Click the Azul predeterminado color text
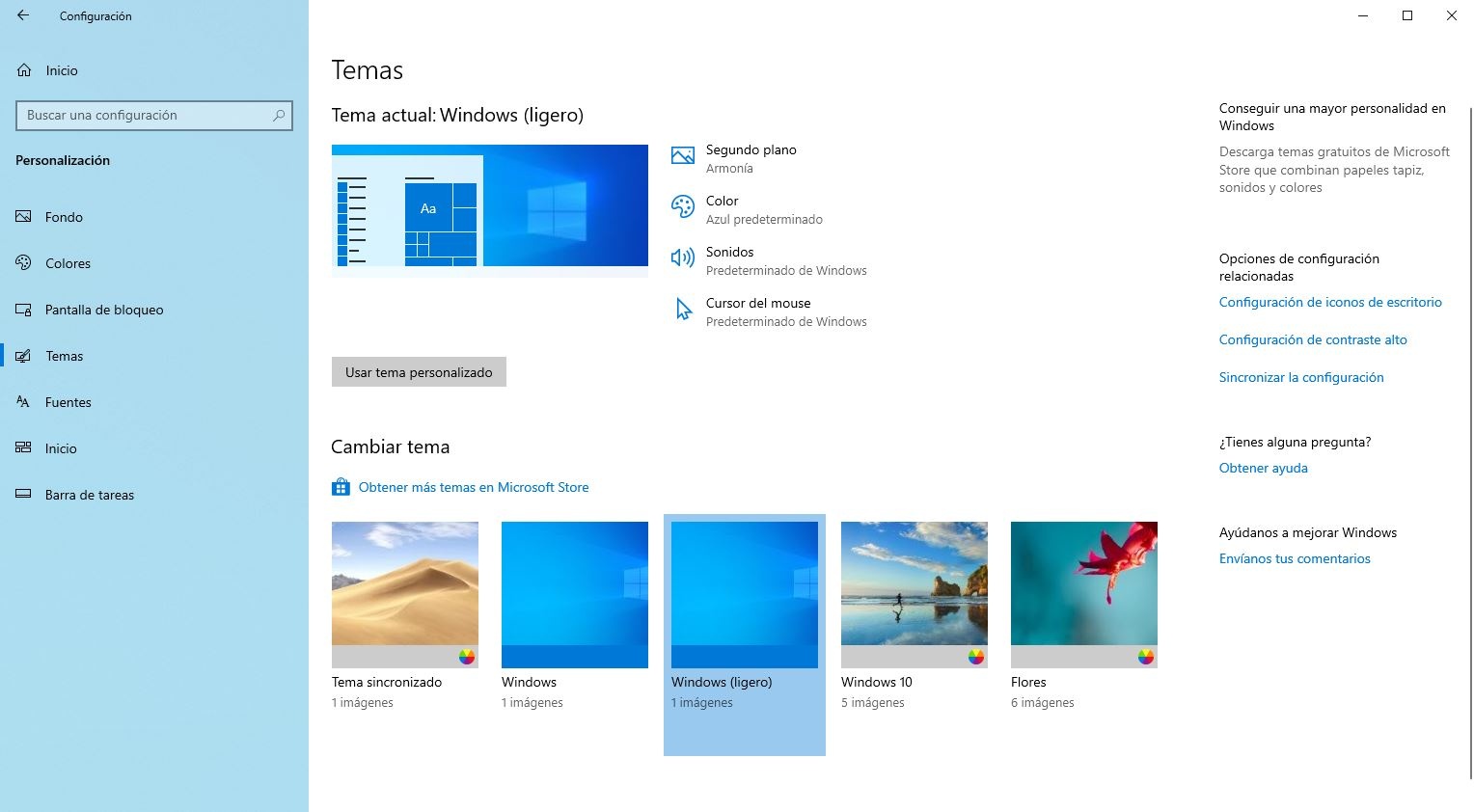The height and width of the screenshot is (812, 1474). pos(764,220)
